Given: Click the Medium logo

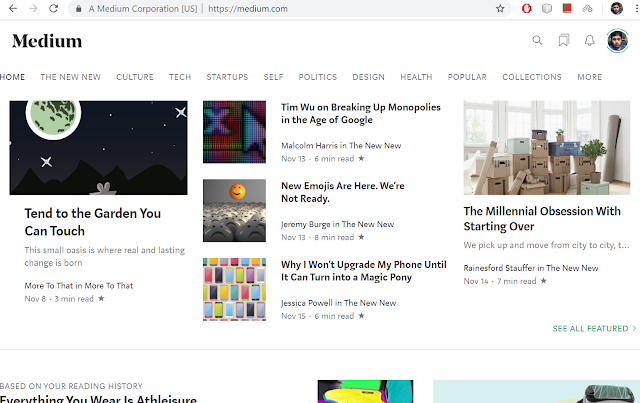Looking at the screenshot, I should [47, 41].
